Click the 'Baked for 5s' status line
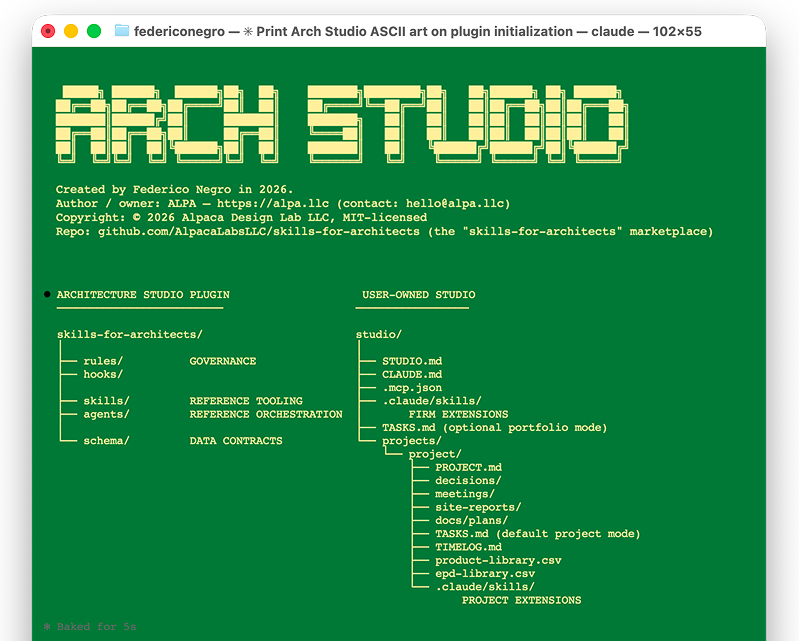799x641 pixels. click(90, 626)
